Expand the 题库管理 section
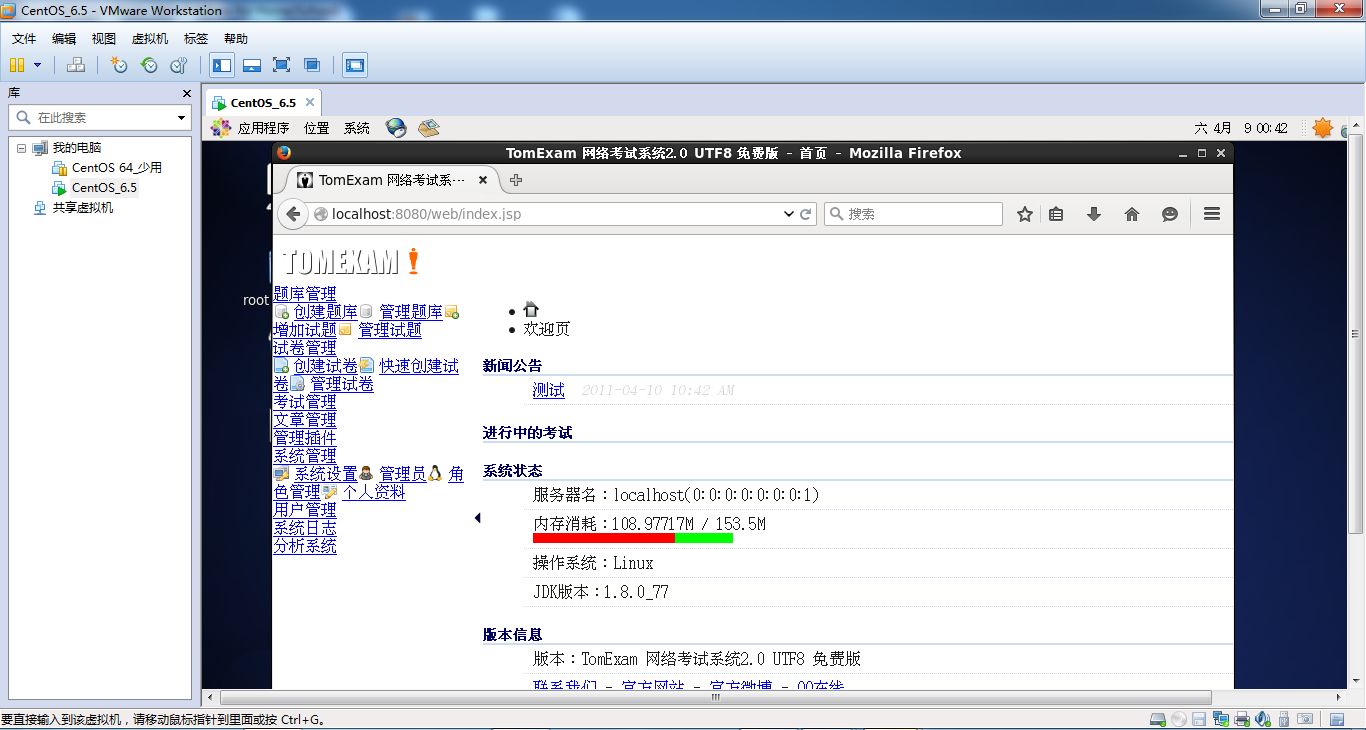This screenshot has height=730, width=1366. [x=305, y=294]
